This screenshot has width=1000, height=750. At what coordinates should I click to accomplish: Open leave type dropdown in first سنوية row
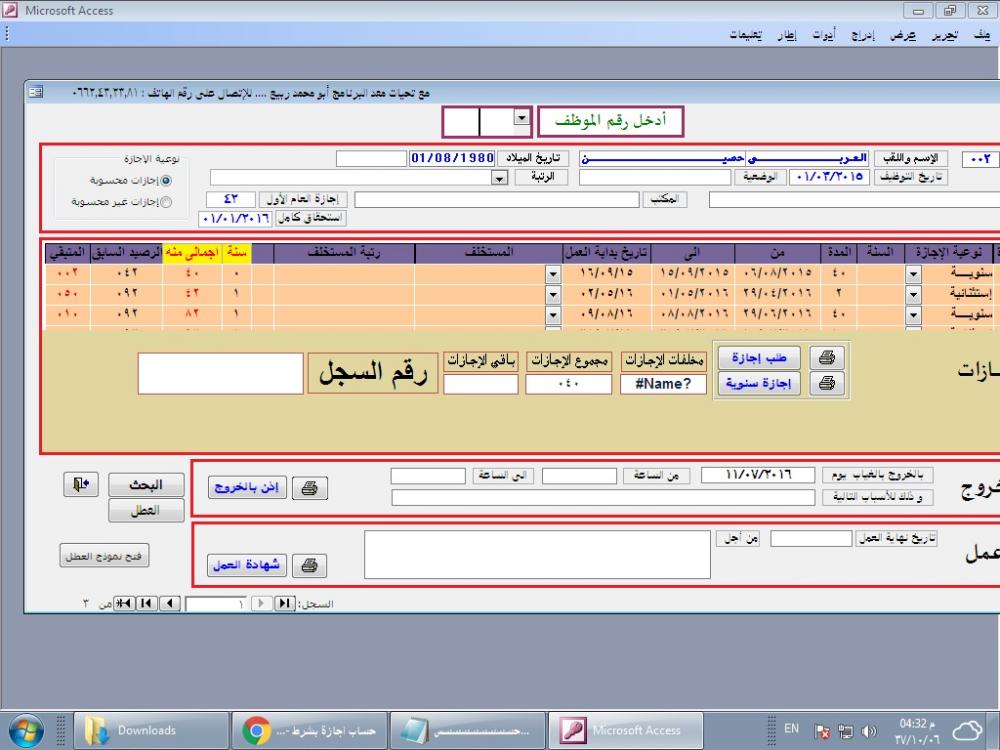pyautogui.click(x=913, y=273)
